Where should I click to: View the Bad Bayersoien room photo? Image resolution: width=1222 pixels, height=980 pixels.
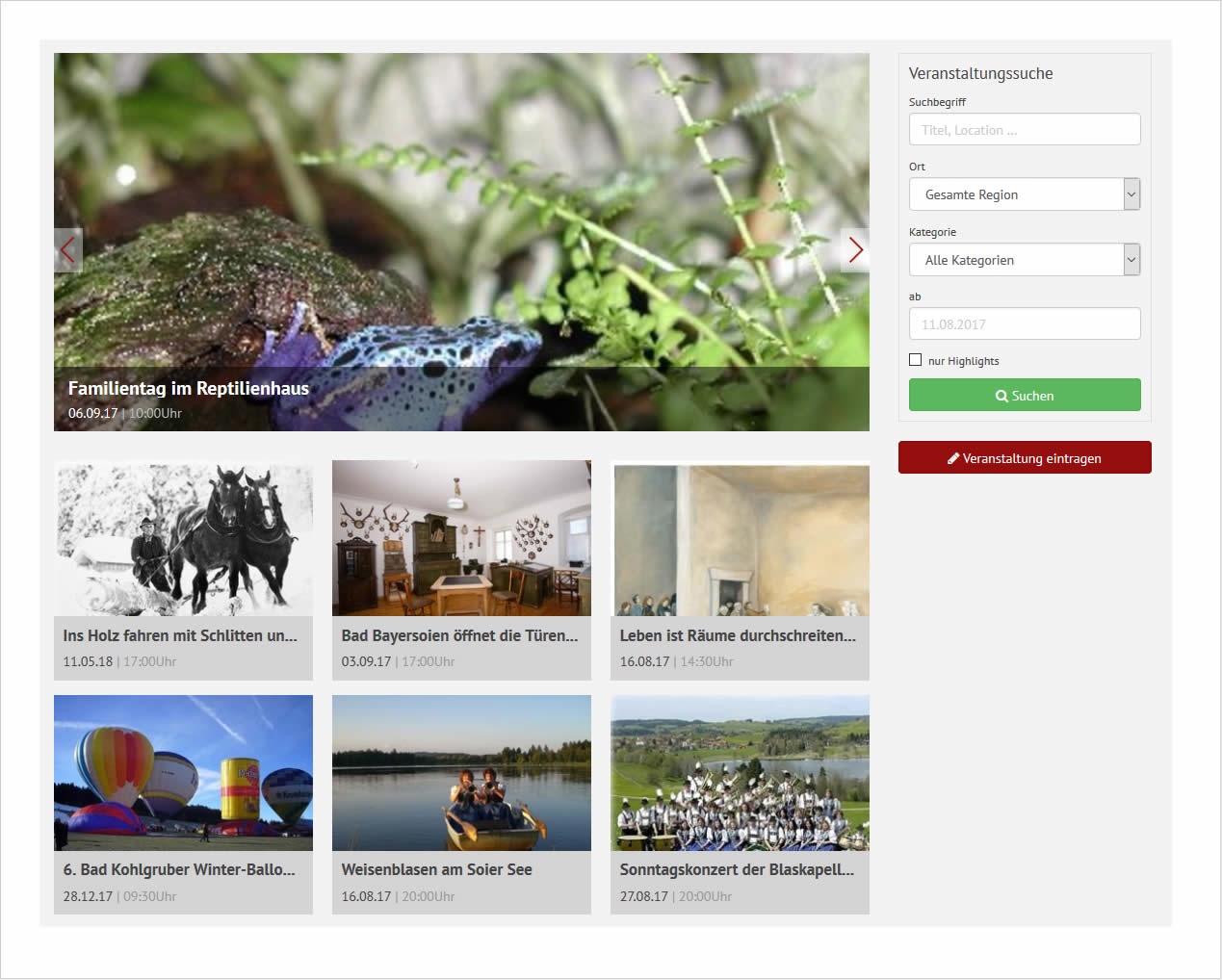pos(461,539)
